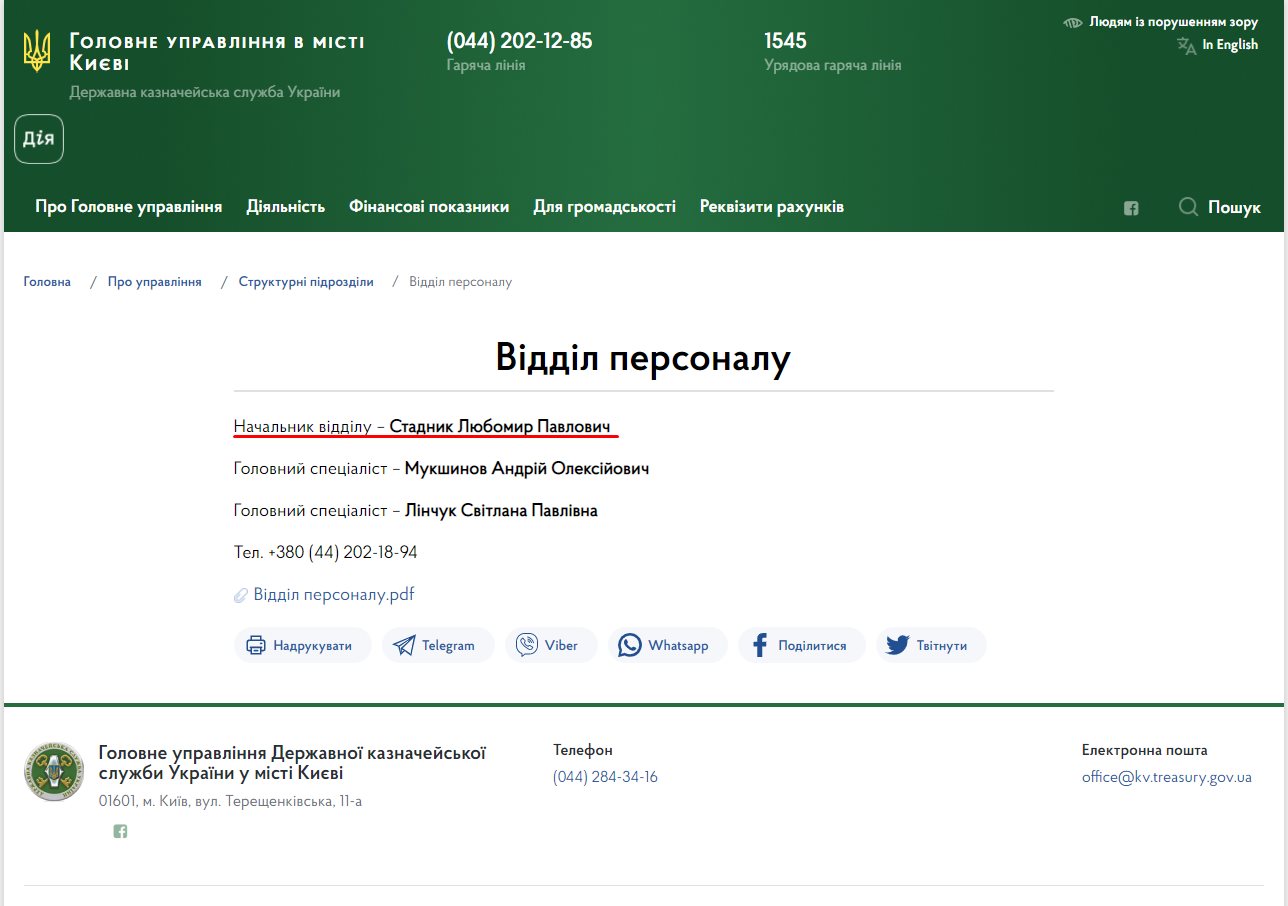Share page via Whatsapp button
This screenshot has width=1288, height=906.
click(x=666, y=645)
